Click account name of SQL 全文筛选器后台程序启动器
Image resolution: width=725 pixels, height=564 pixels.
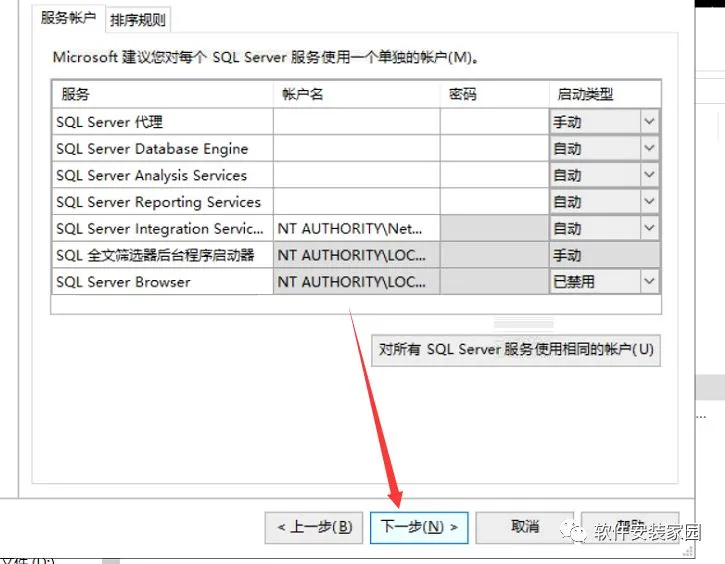(x=356, y=255)
